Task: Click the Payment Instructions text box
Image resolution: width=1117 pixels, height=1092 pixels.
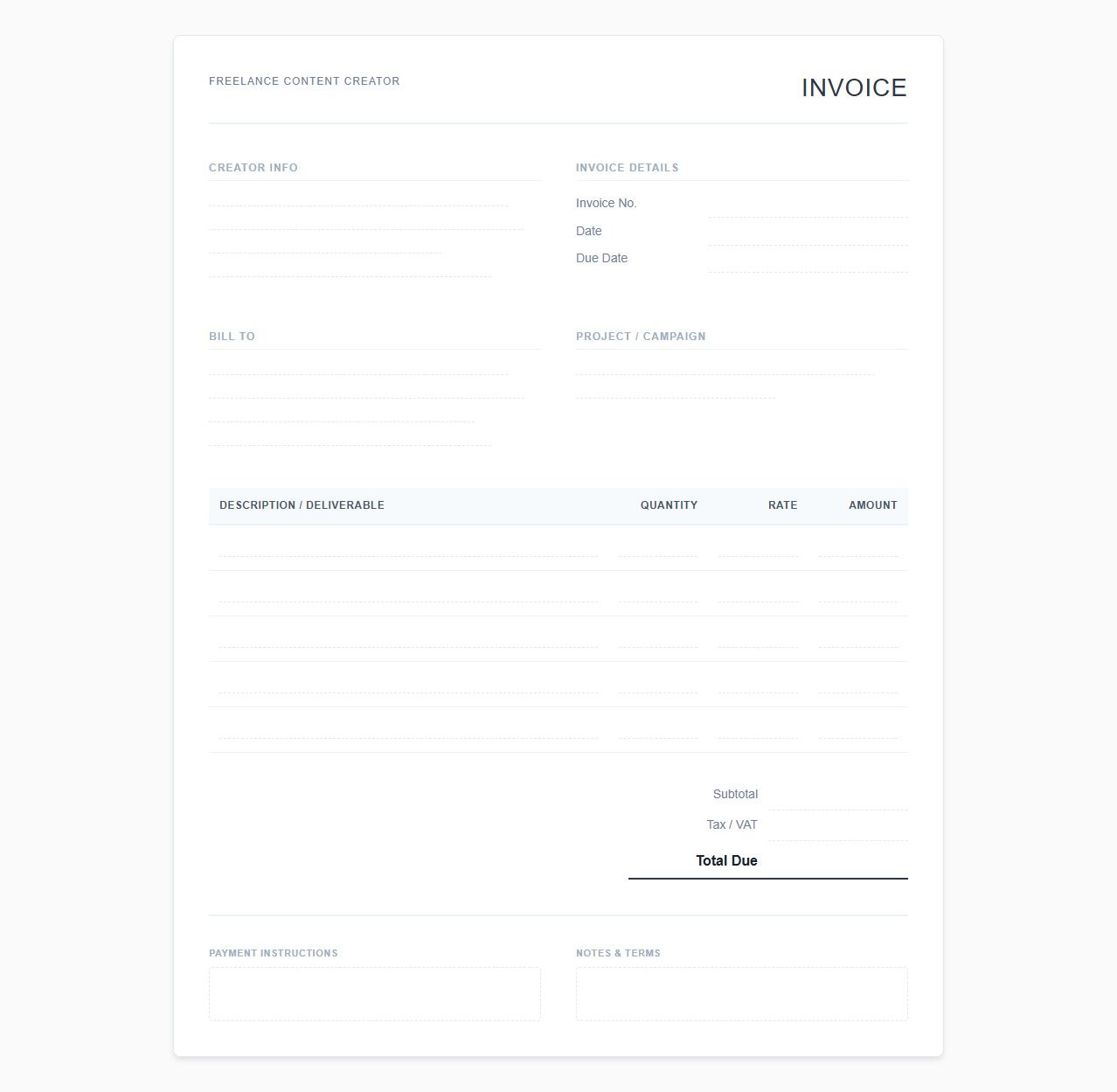Action: tap(375, 994)
